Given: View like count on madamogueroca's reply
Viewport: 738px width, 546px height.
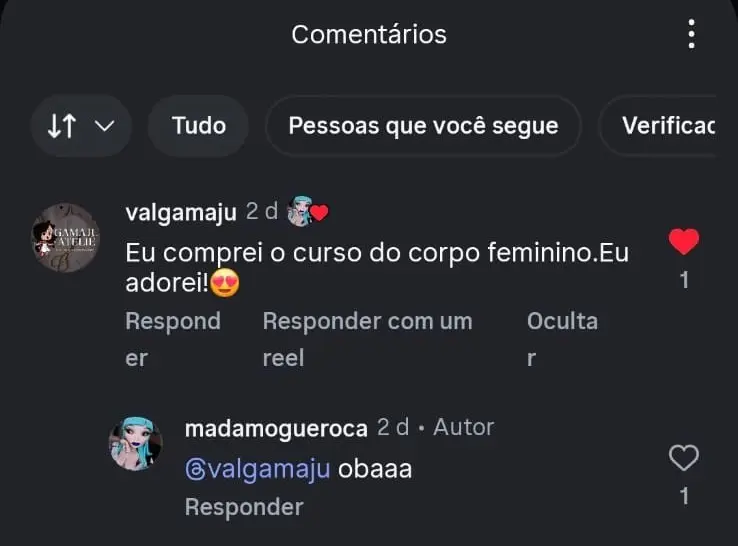Looking at the screenshot, I should pyautogui.click(x=684, y=497).
